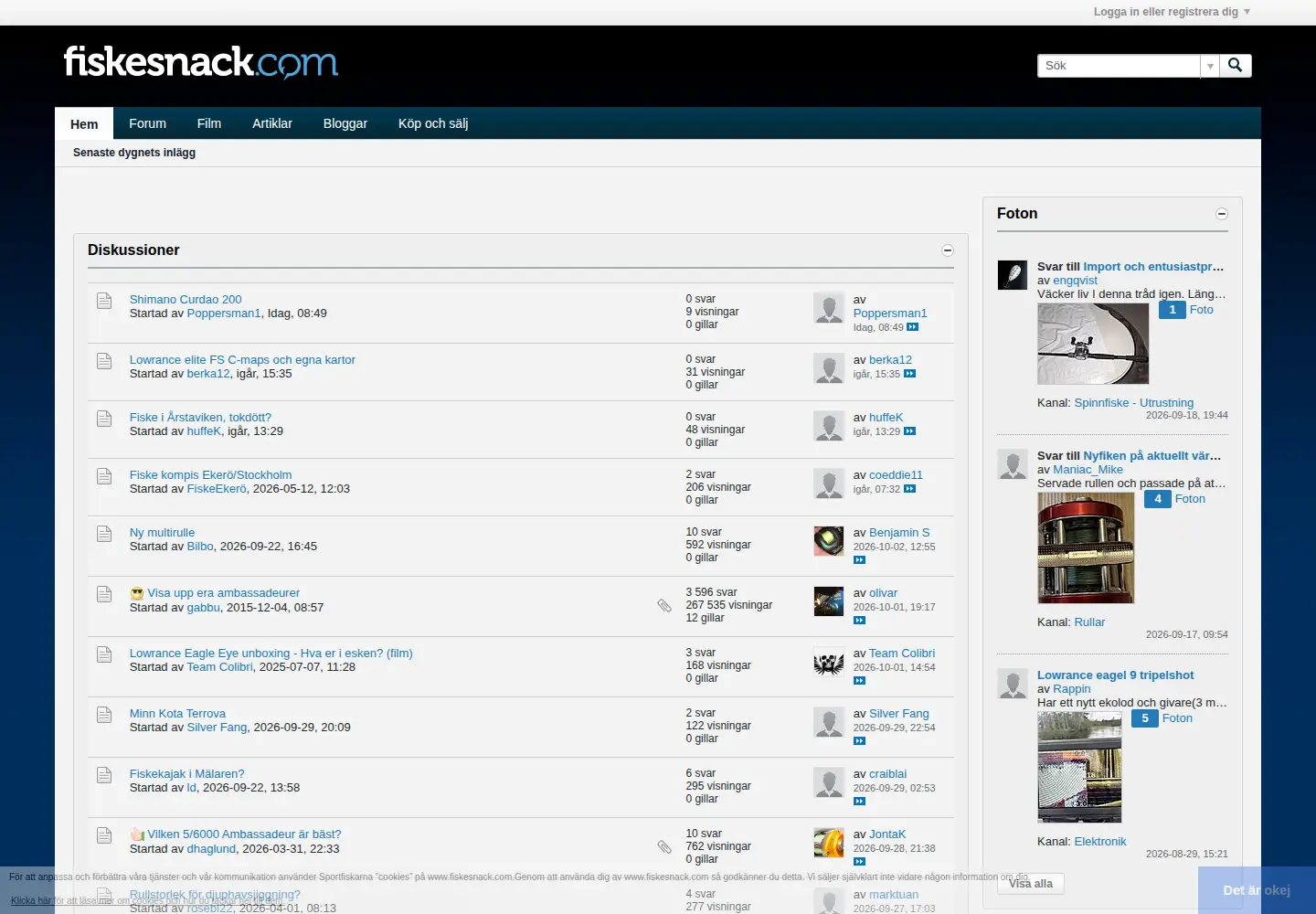This screenshot has width=1316, height=914.
Task: Jump to last post by Poppersman1
Action: coord(913,327)
